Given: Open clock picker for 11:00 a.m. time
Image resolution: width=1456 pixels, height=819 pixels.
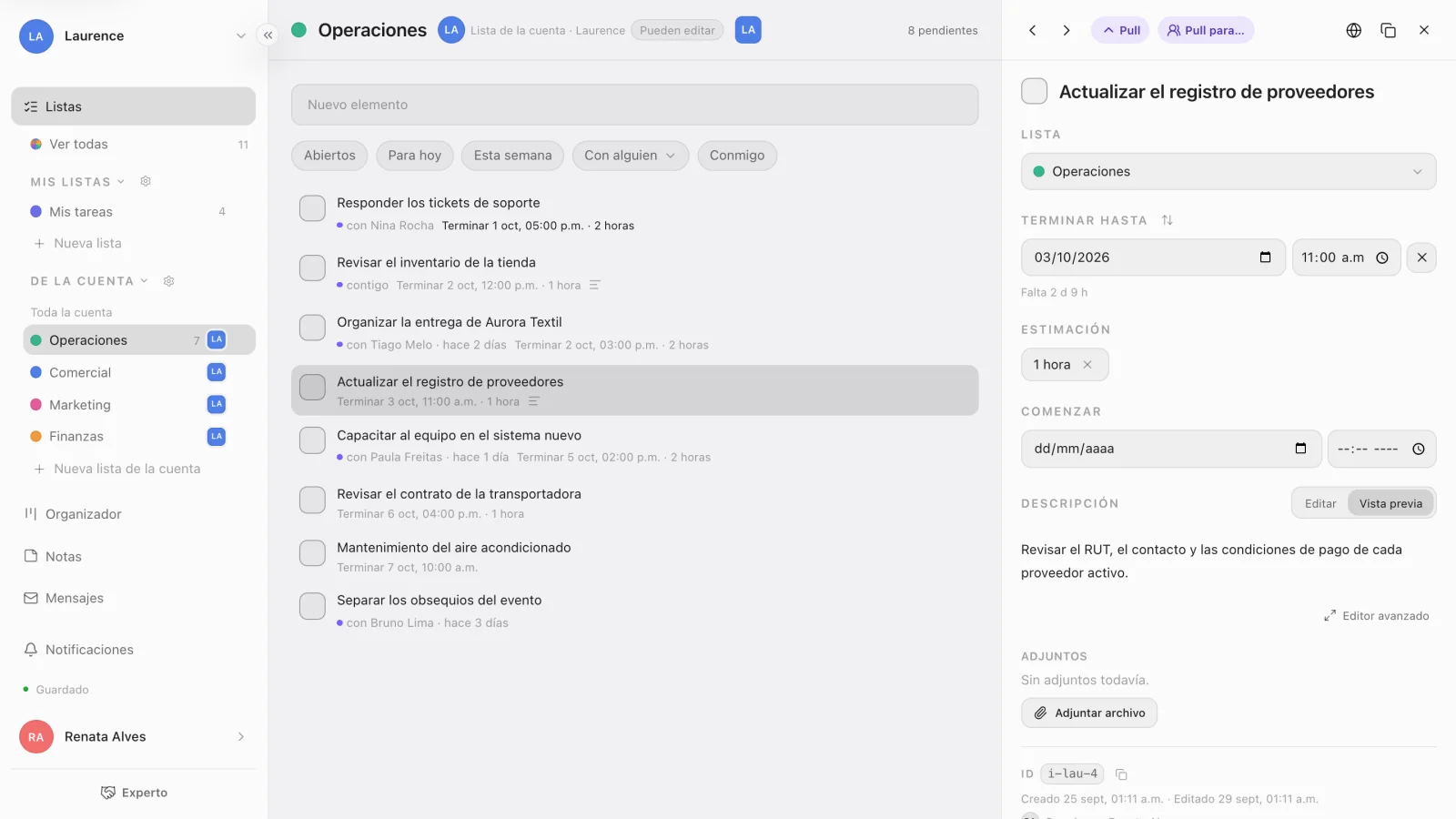Looking at the screenshot, I should click(x=1382, y=258).
